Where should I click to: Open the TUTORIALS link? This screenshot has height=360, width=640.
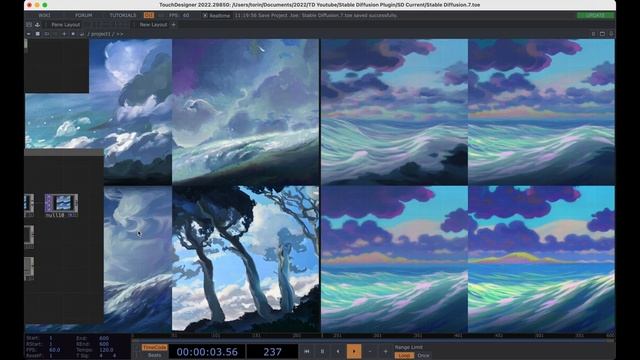point(123,16)
